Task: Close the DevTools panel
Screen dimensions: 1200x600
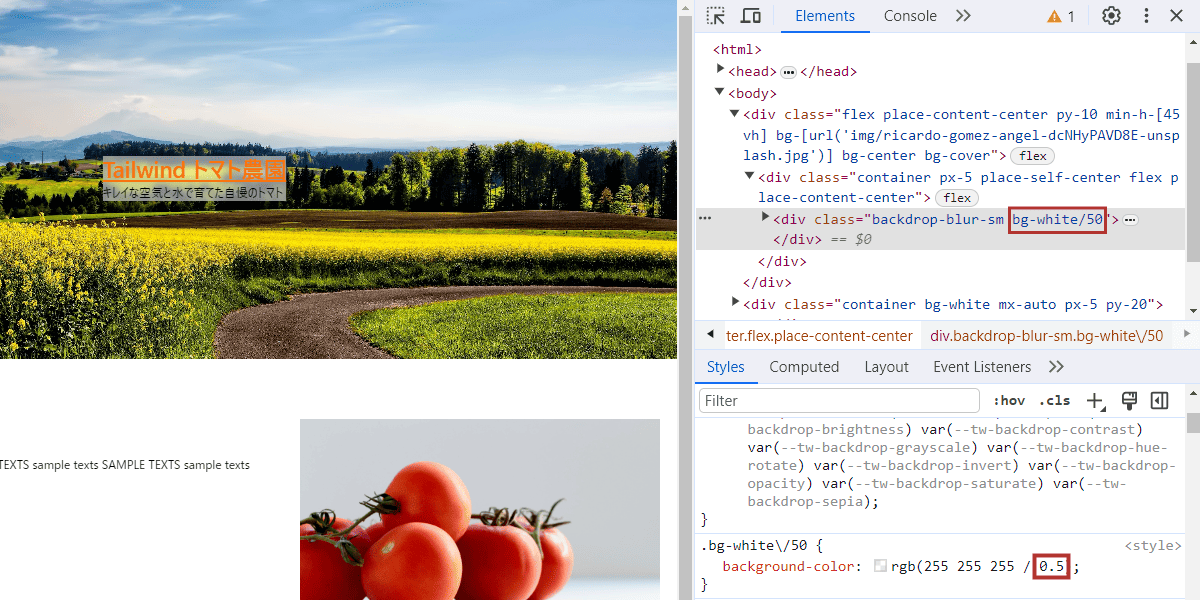Action: click(1177, 16)
